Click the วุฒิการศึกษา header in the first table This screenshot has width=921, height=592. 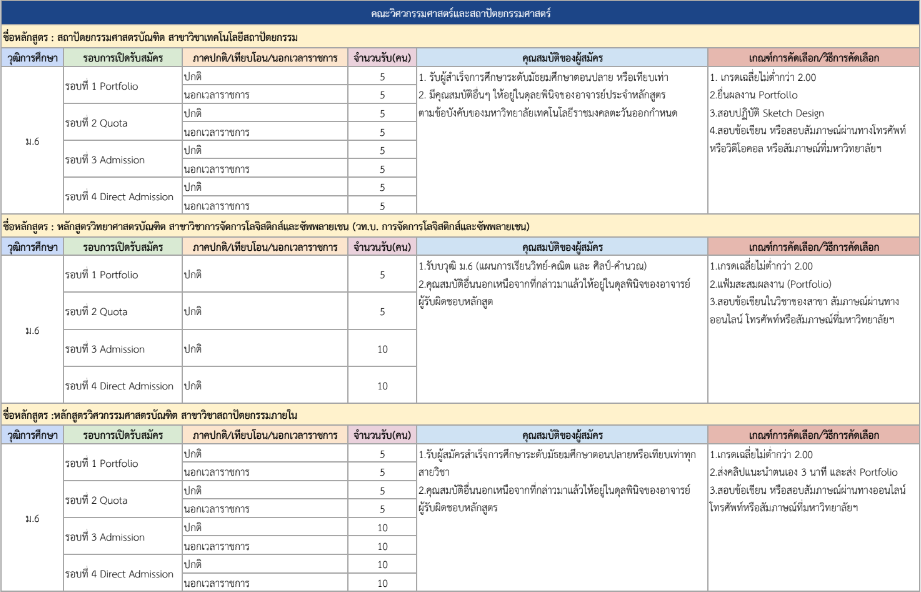(32, 57)
